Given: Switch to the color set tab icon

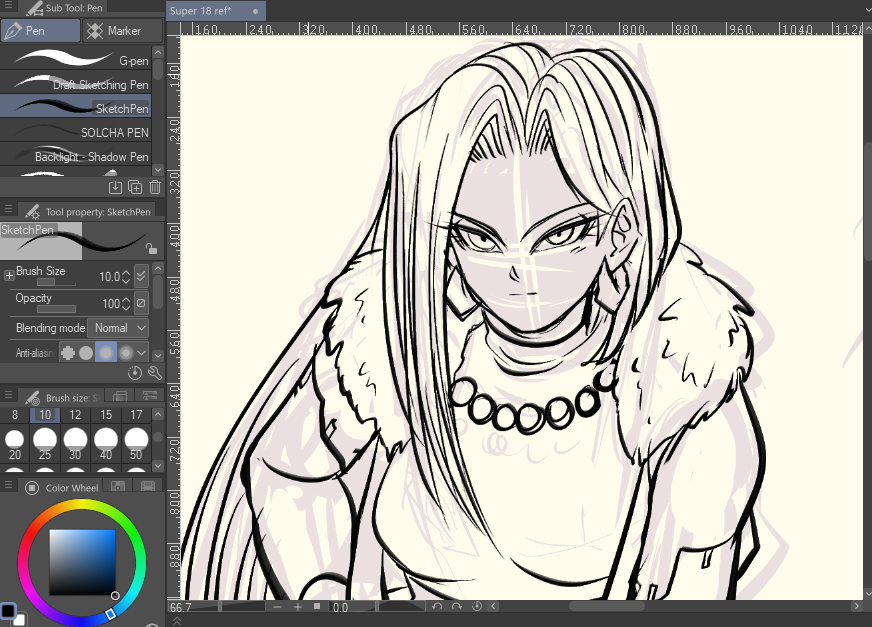Looking at the screenshot, I should pyautogui.click(x=118, y=486).
